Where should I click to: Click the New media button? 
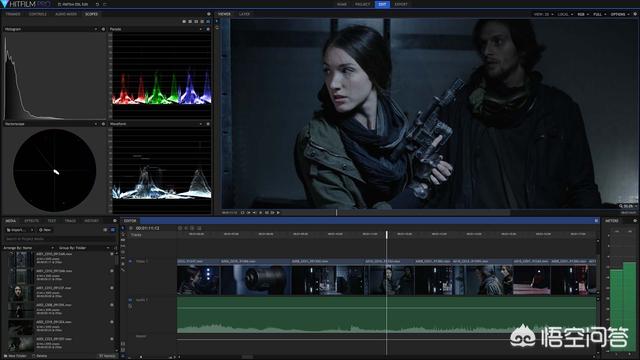click(45, 230)
